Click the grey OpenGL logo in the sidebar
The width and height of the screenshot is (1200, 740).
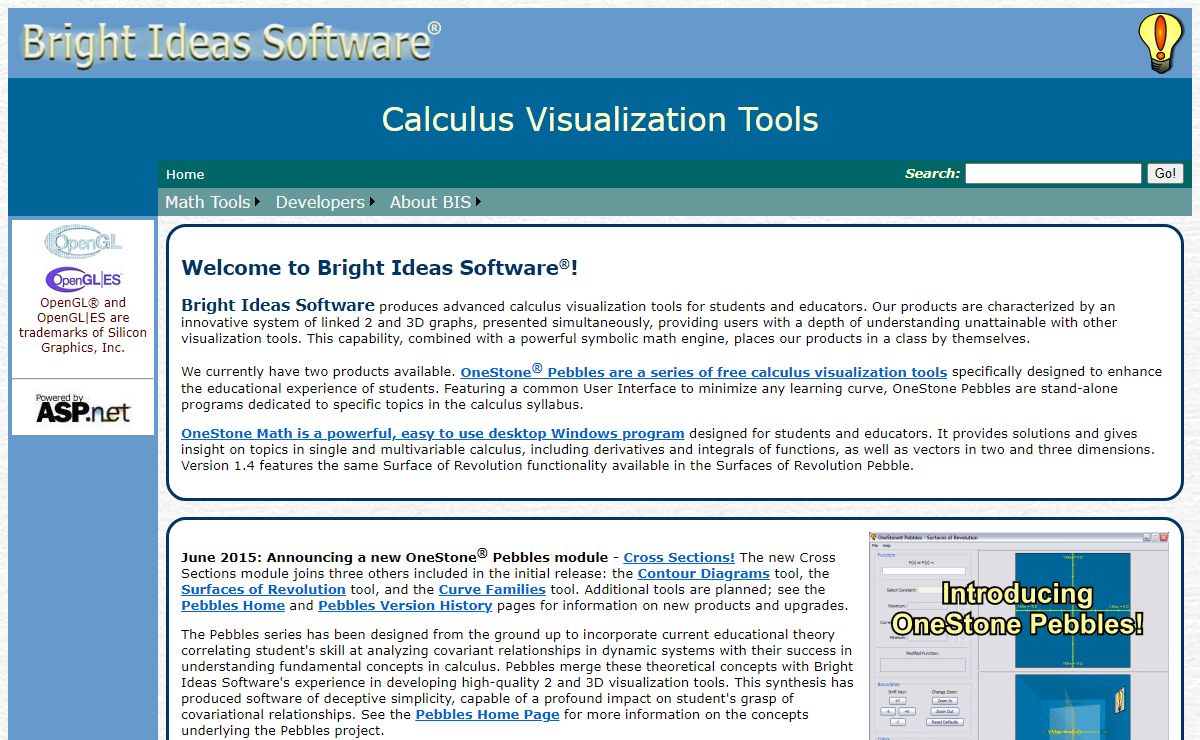pyautogui.click(x=83, y=241)
